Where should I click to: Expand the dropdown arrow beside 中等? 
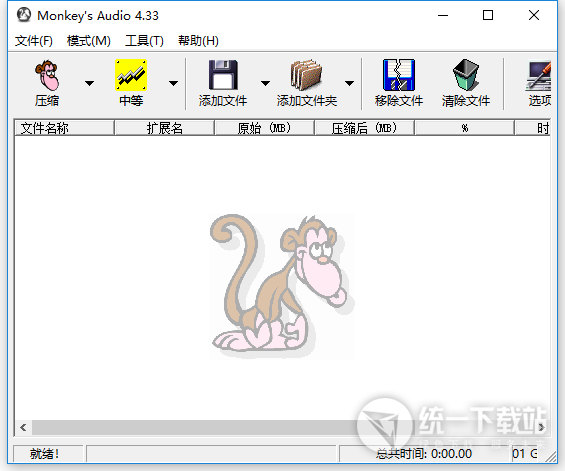click(173, 83)
